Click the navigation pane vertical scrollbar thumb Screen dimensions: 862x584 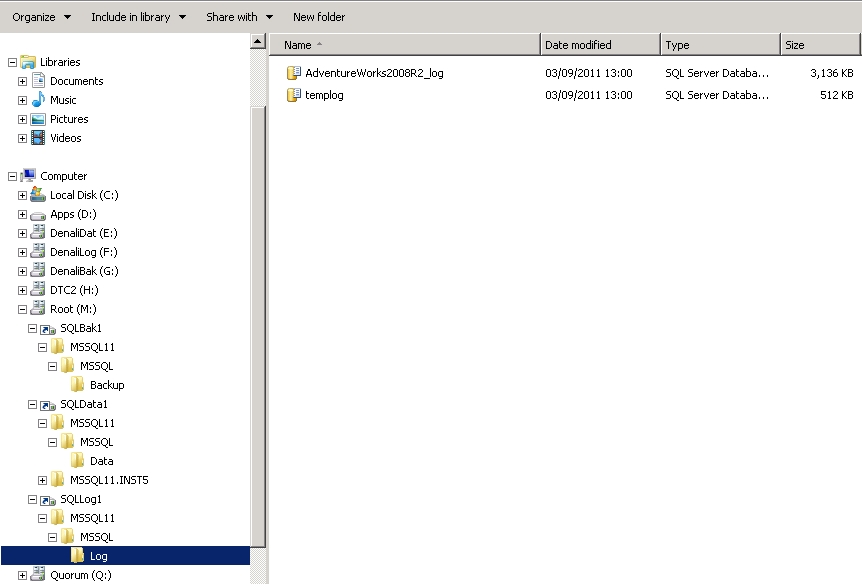click(x=258, y=326)
